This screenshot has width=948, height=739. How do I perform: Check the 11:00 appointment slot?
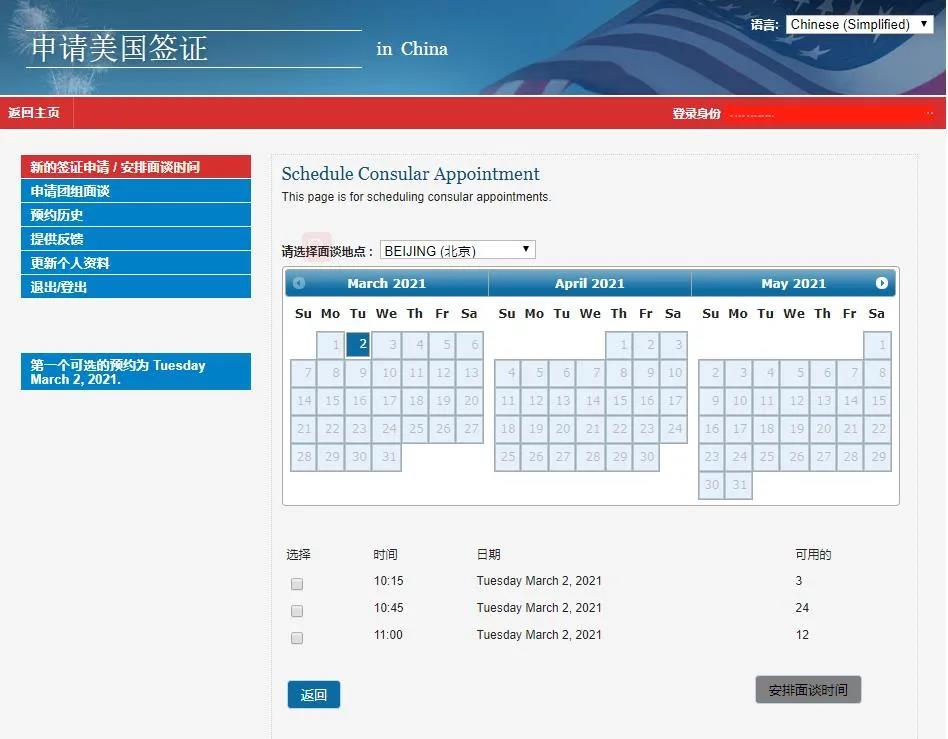pyautogui.click(x=297, y=637)
